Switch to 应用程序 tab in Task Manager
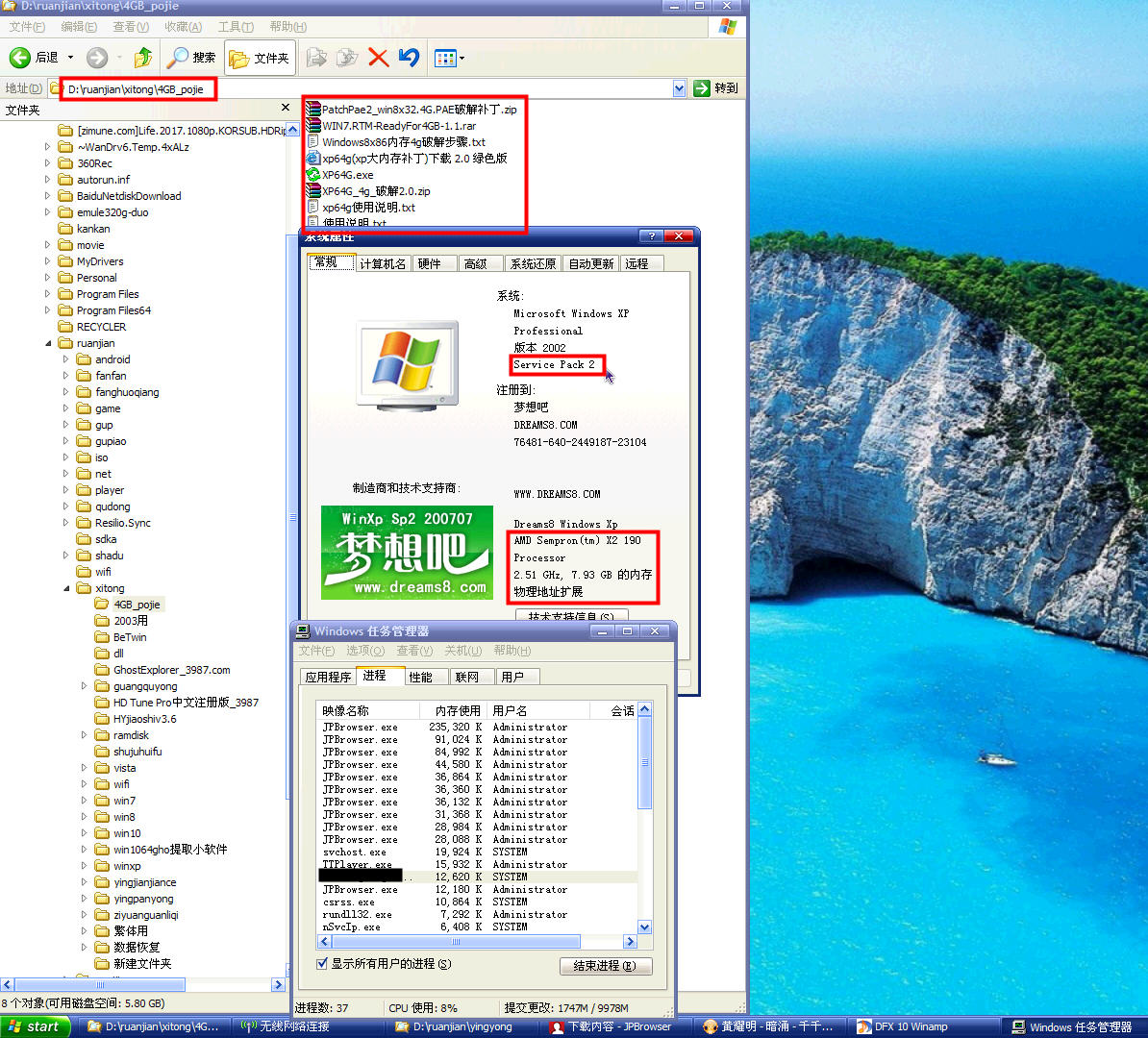This screenshot has width=1148, height=1038. [x=328, y=678]
